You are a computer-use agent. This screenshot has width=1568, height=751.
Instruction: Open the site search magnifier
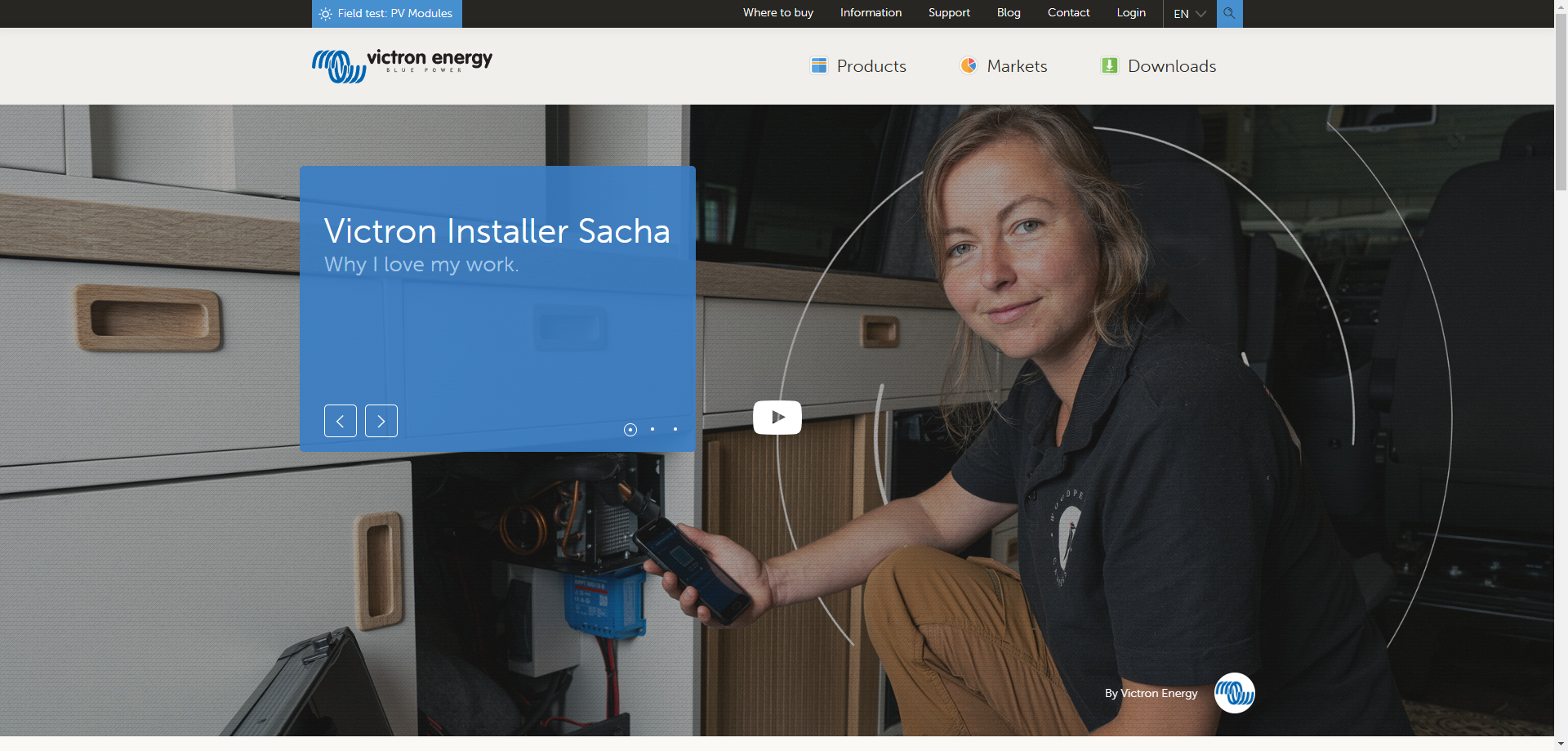[1228, 13]
